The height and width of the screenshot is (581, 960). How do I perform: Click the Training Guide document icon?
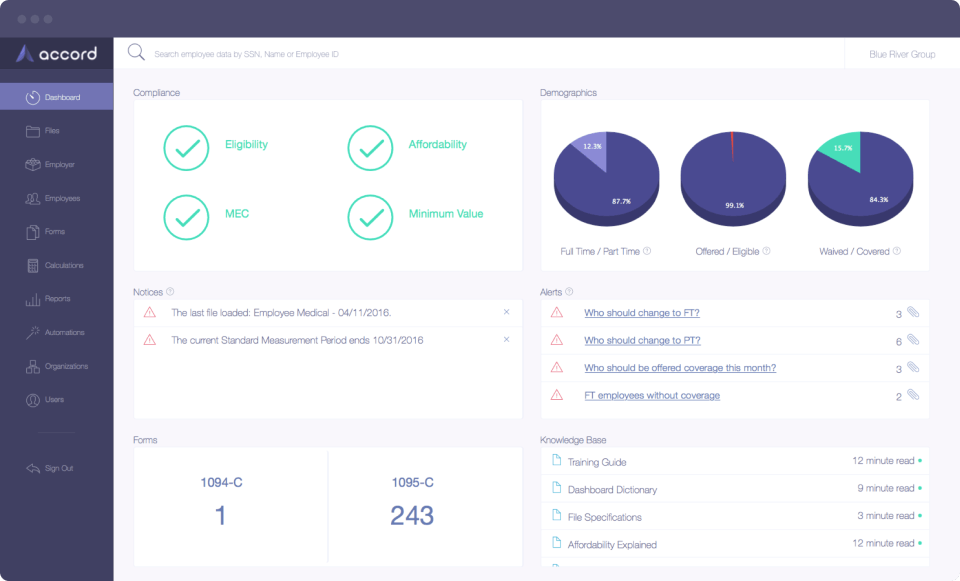tap(557, 462)
